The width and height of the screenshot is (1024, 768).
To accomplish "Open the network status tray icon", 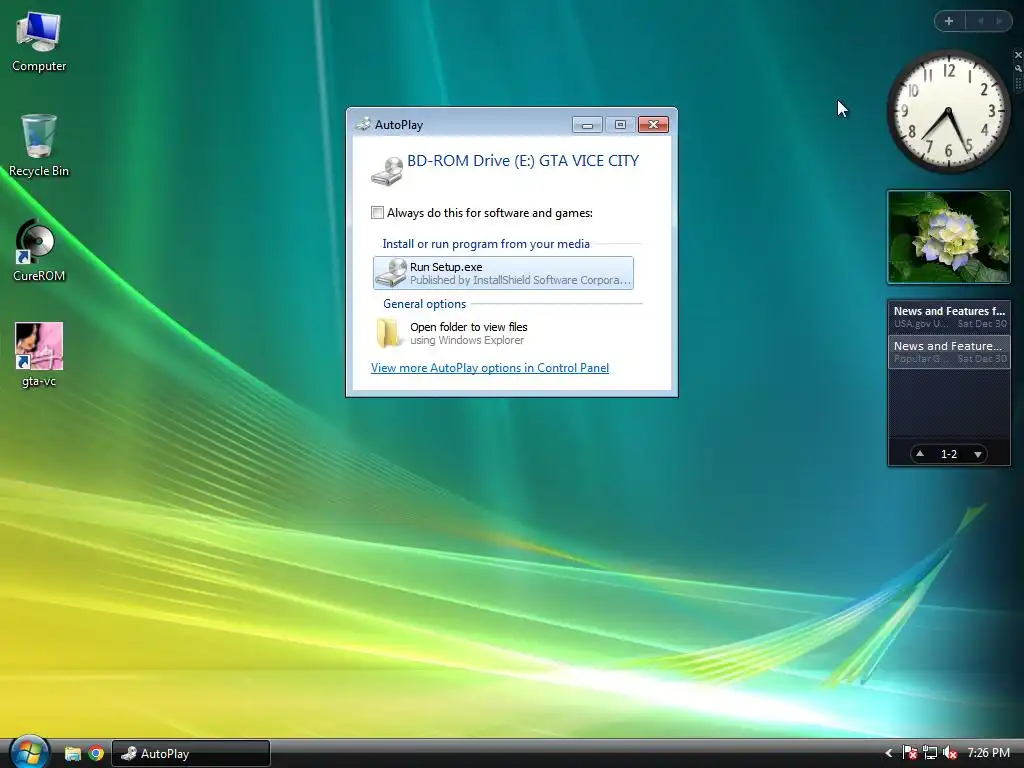I will [x=929, y=754].
